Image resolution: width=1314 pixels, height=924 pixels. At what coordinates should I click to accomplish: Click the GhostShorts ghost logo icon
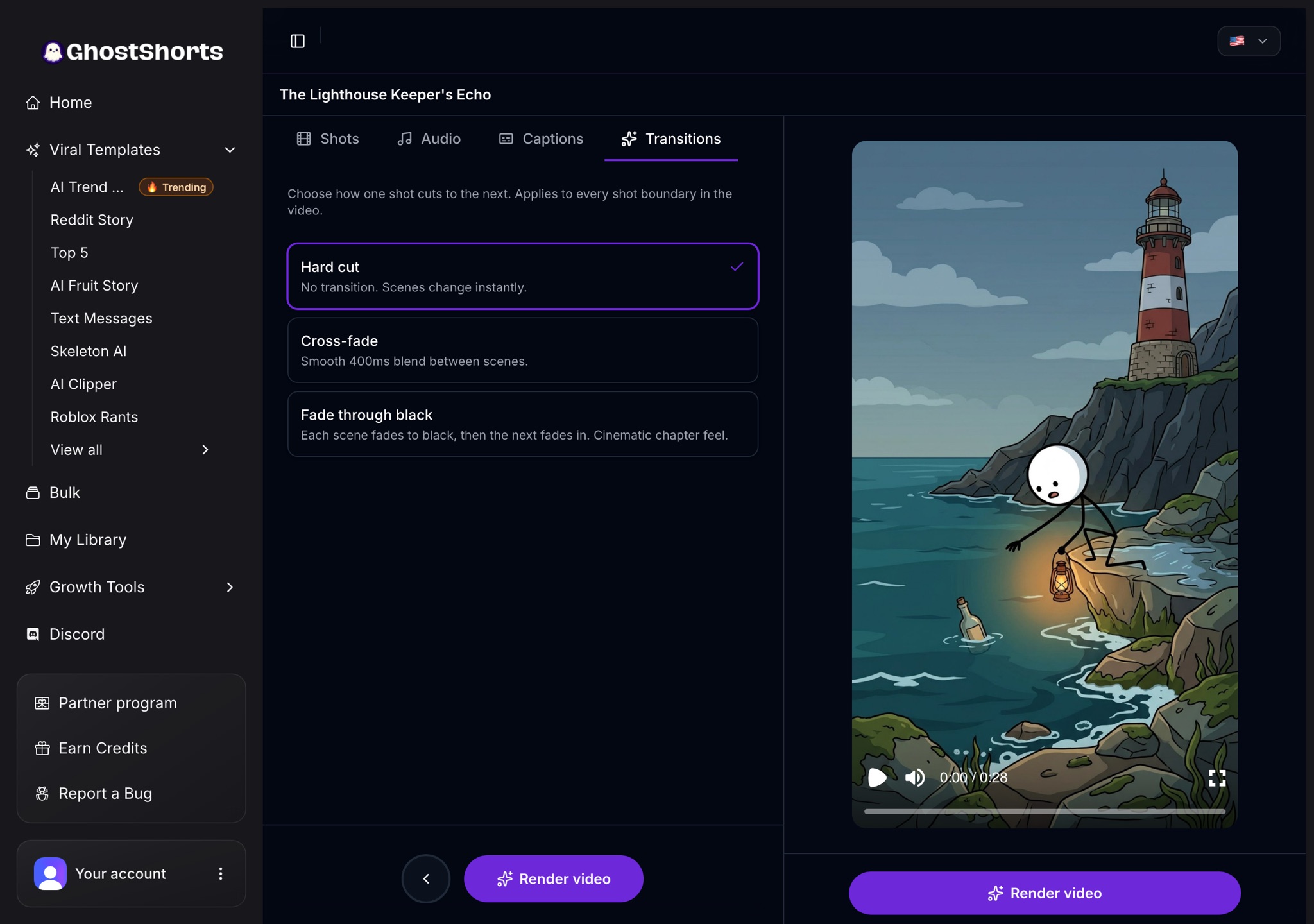(53, 52)
